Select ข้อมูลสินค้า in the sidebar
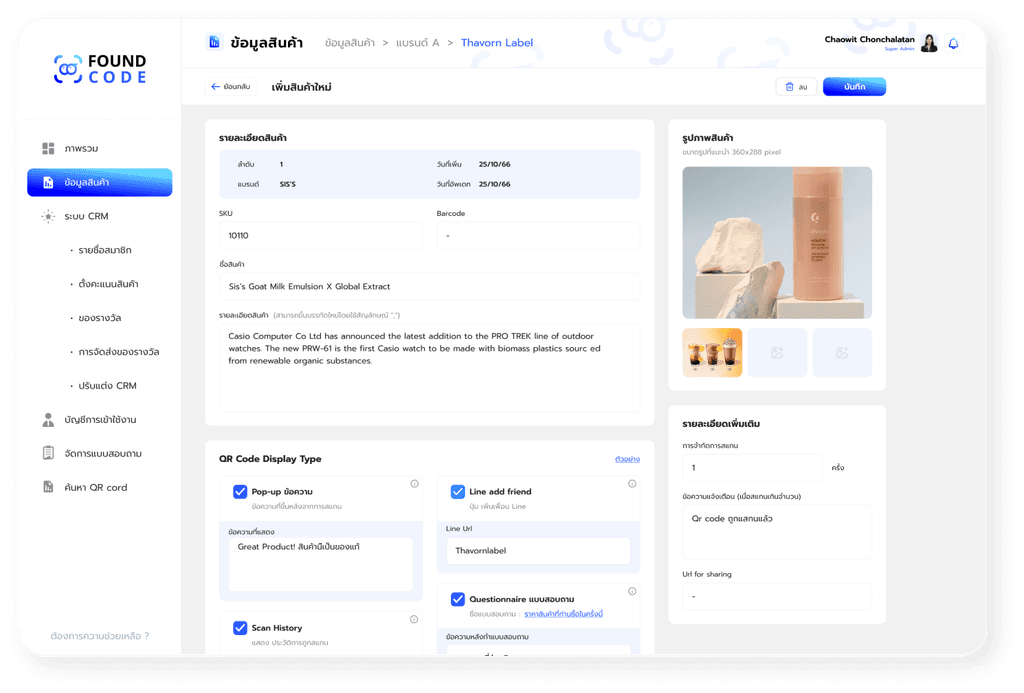This screenshot has width=1024, height=693. click(x=99, y=182)
